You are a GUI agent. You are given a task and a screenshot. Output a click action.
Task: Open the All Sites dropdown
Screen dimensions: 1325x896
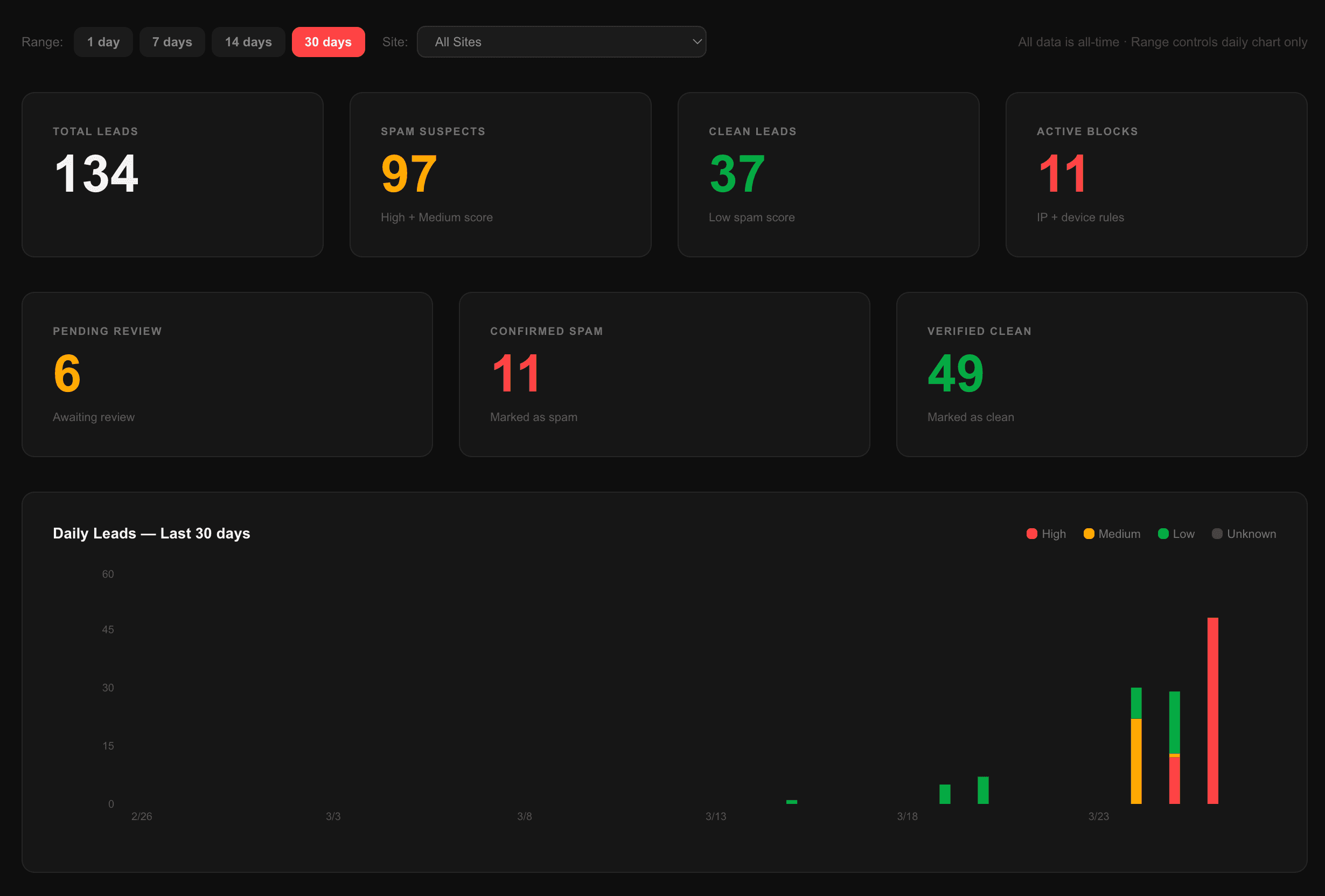coord(562,41)
